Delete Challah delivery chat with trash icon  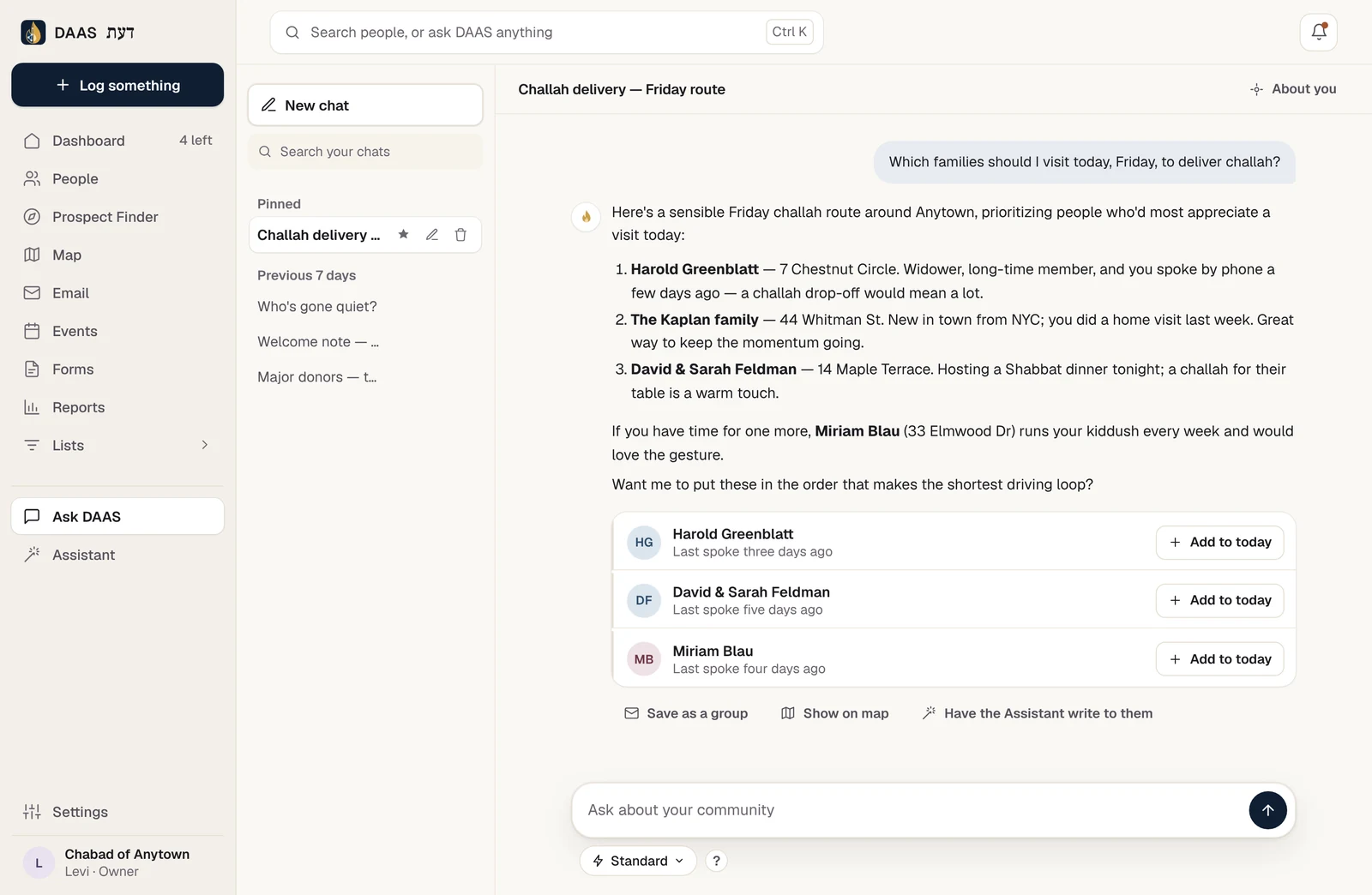click(460, 235)
